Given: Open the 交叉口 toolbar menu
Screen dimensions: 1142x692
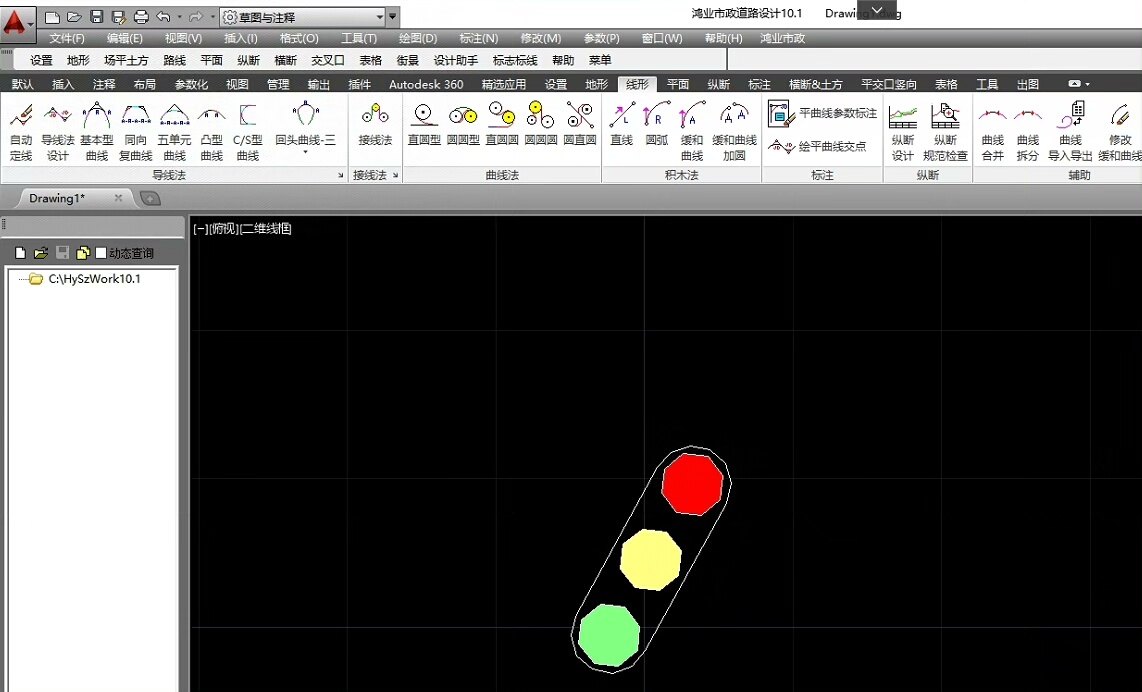Looking at the screenshot, I should tap(328, 60).
